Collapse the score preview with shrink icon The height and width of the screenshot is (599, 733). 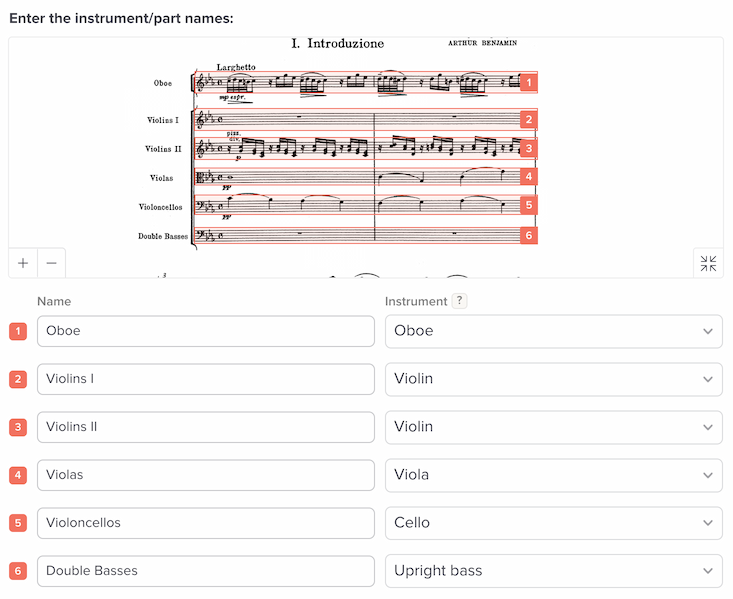[708, 263]
